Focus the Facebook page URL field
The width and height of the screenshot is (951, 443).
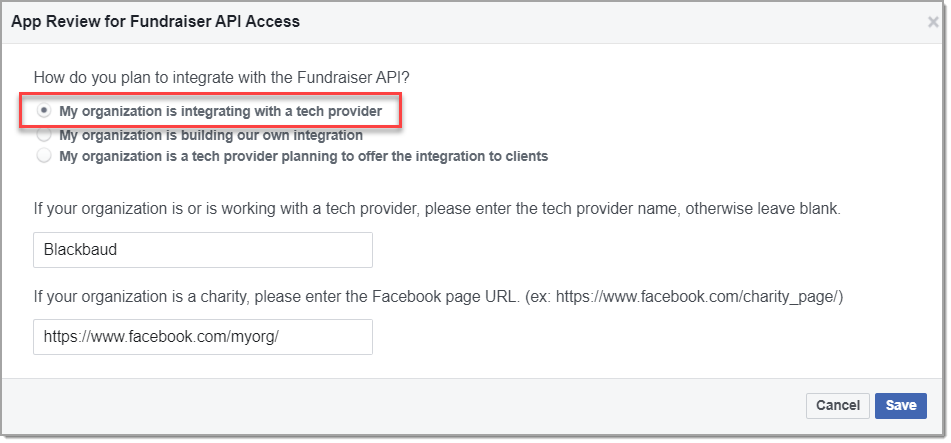tap(203, 337)
